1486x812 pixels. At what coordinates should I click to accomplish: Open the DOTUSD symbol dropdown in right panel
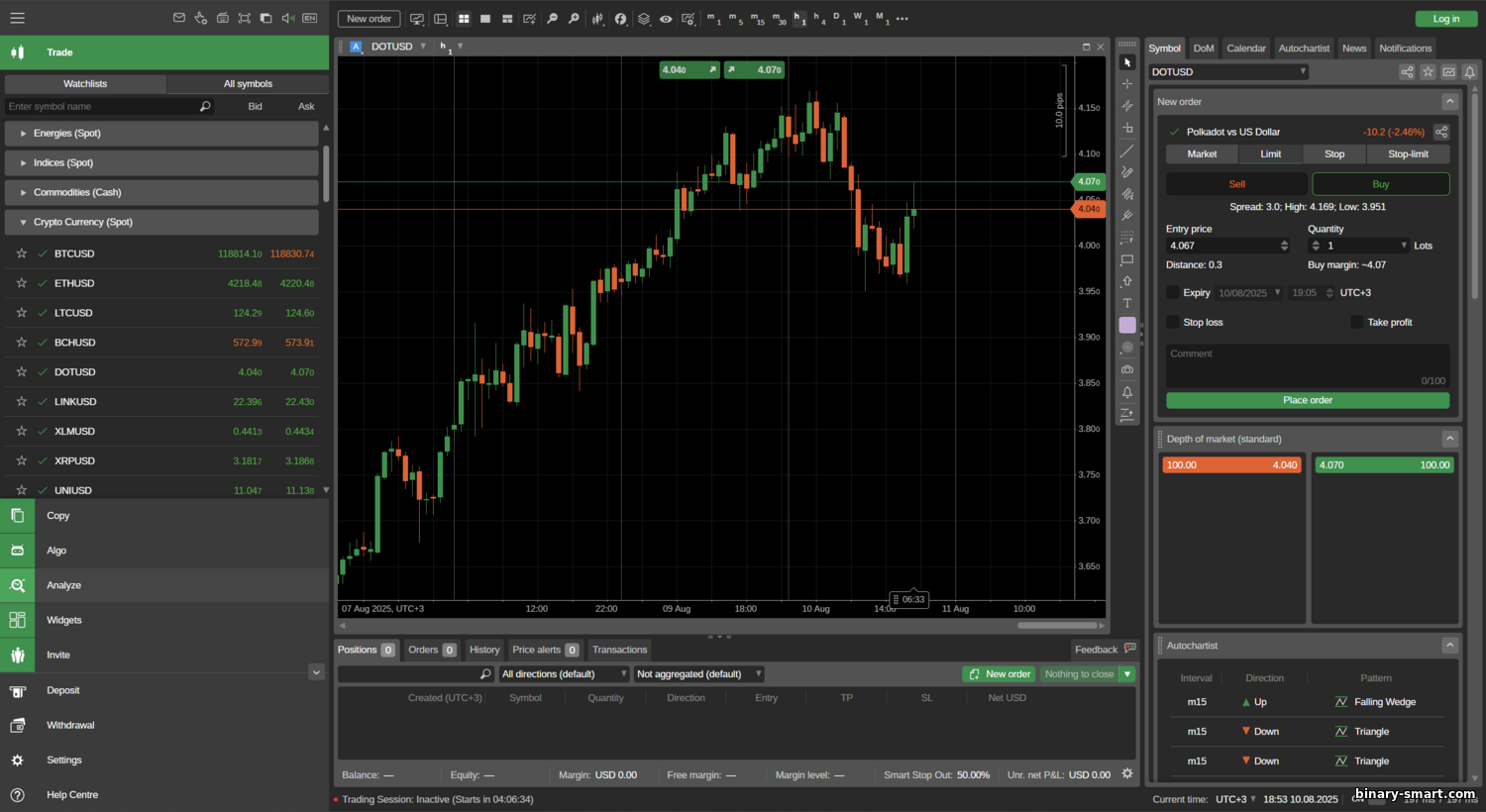coord(1228,71)
